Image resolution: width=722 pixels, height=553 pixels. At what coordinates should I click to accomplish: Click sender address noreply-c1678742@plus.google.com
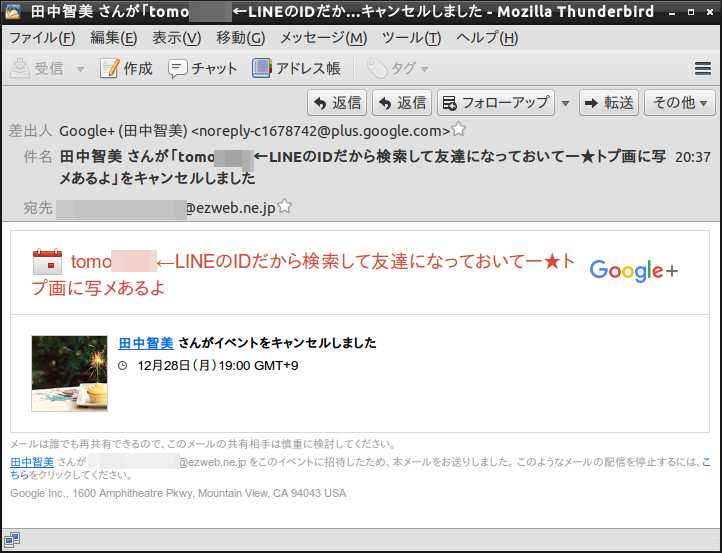tap(320, 131)
